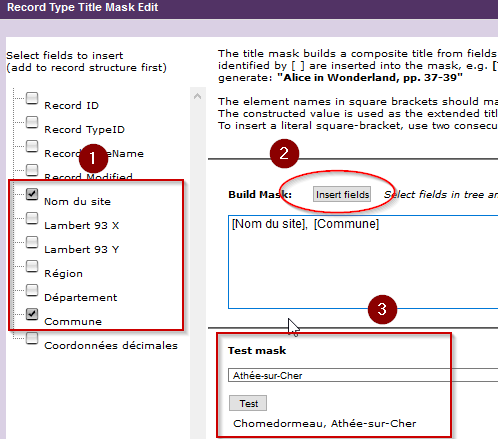Enable the Lambert 93 X checkbox

click(32, 218)
